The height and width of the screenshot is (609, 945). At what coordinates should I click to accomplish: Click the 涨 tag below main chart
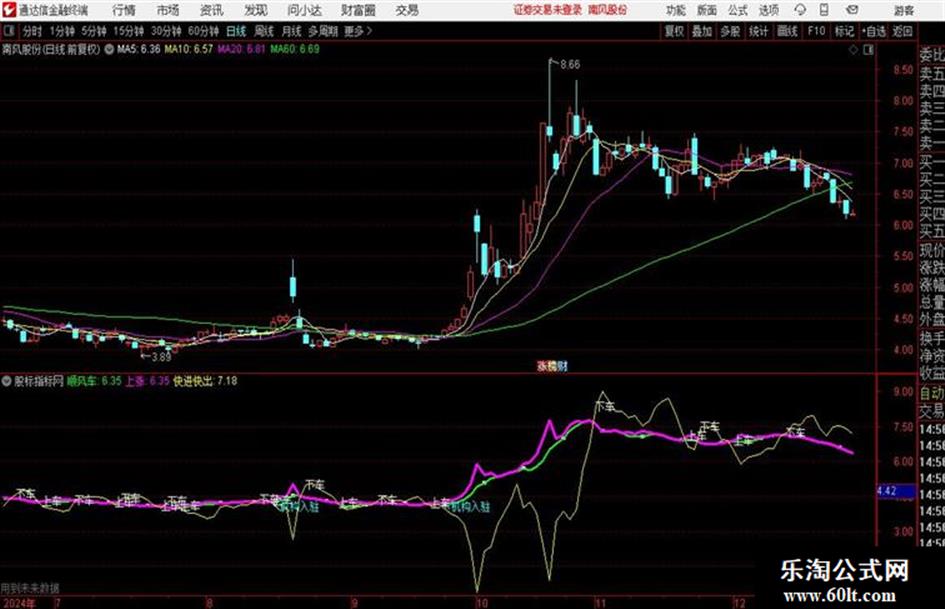pyautogui.click(x=542, y=365)
